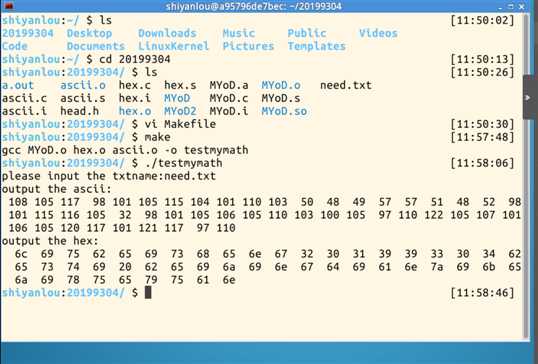Maximize the terminal window
The image size is (538, 364).
511,6
